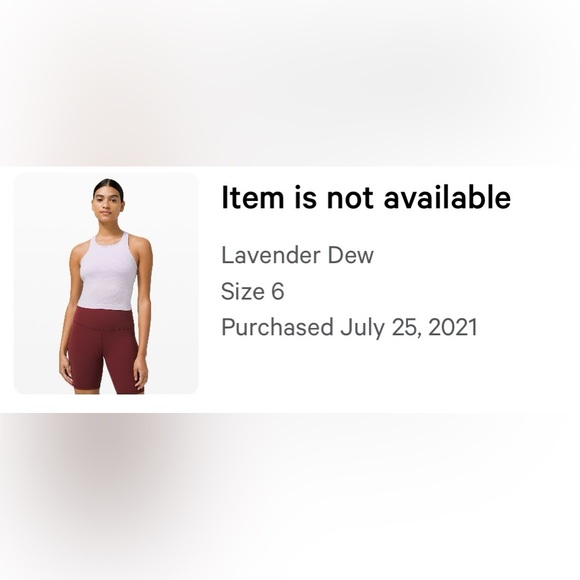Tap the burgundy shorts in product photo
This screenshot has width=580, height=580.
pyautogui.click(x=104, y=350)
